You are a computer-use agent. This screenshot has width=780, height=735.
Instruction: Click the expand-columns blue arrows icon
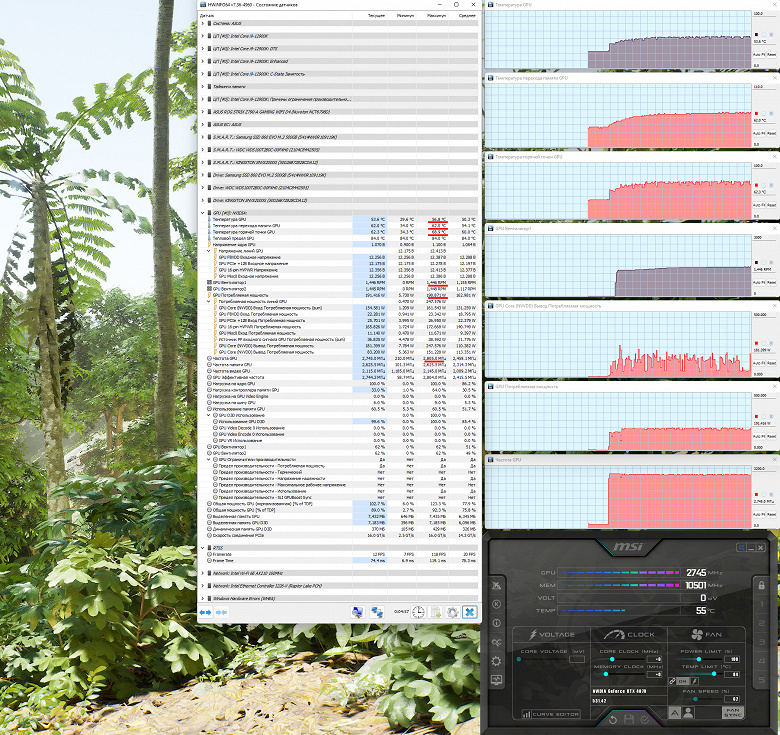point(205,612)
